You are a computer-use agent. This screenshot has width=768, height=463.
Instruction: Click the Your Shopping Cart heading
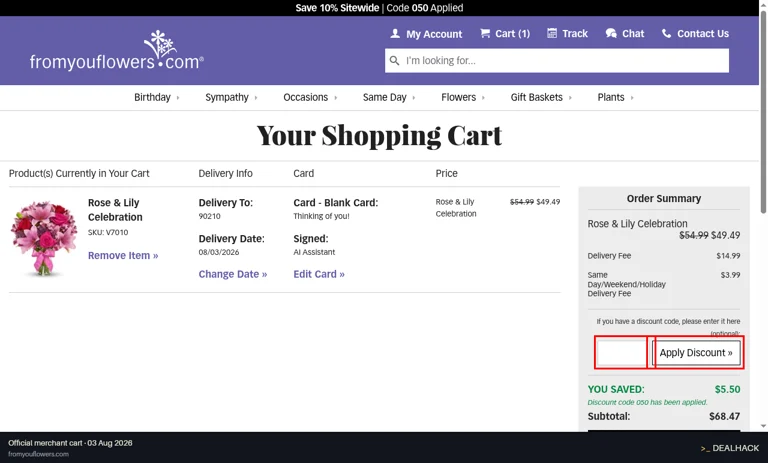379,136
